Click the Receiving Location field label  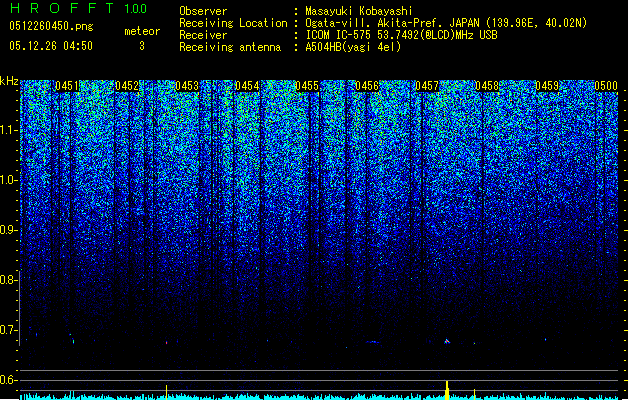pyautogui.click(x=233, y=23)
